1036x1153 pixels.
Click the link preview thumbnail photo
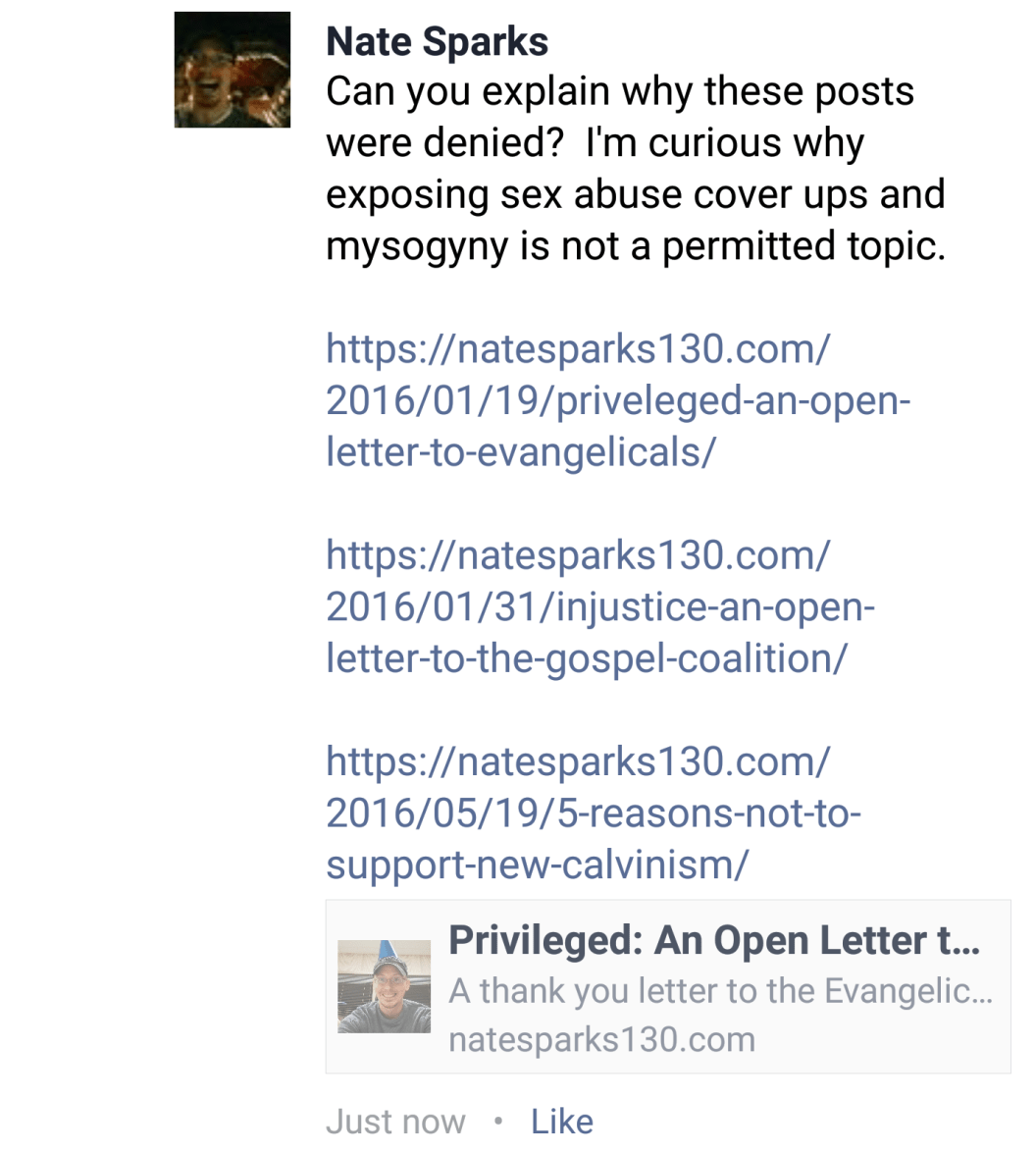pos(384,986)
